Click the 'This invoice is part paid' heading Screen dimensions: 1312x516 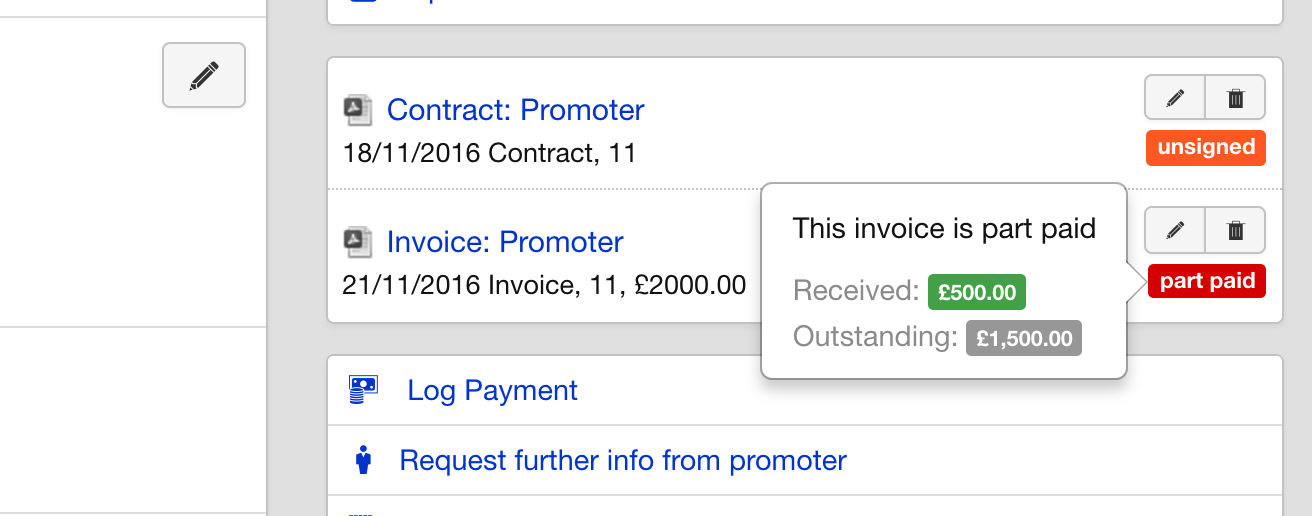tap(944, 229)
